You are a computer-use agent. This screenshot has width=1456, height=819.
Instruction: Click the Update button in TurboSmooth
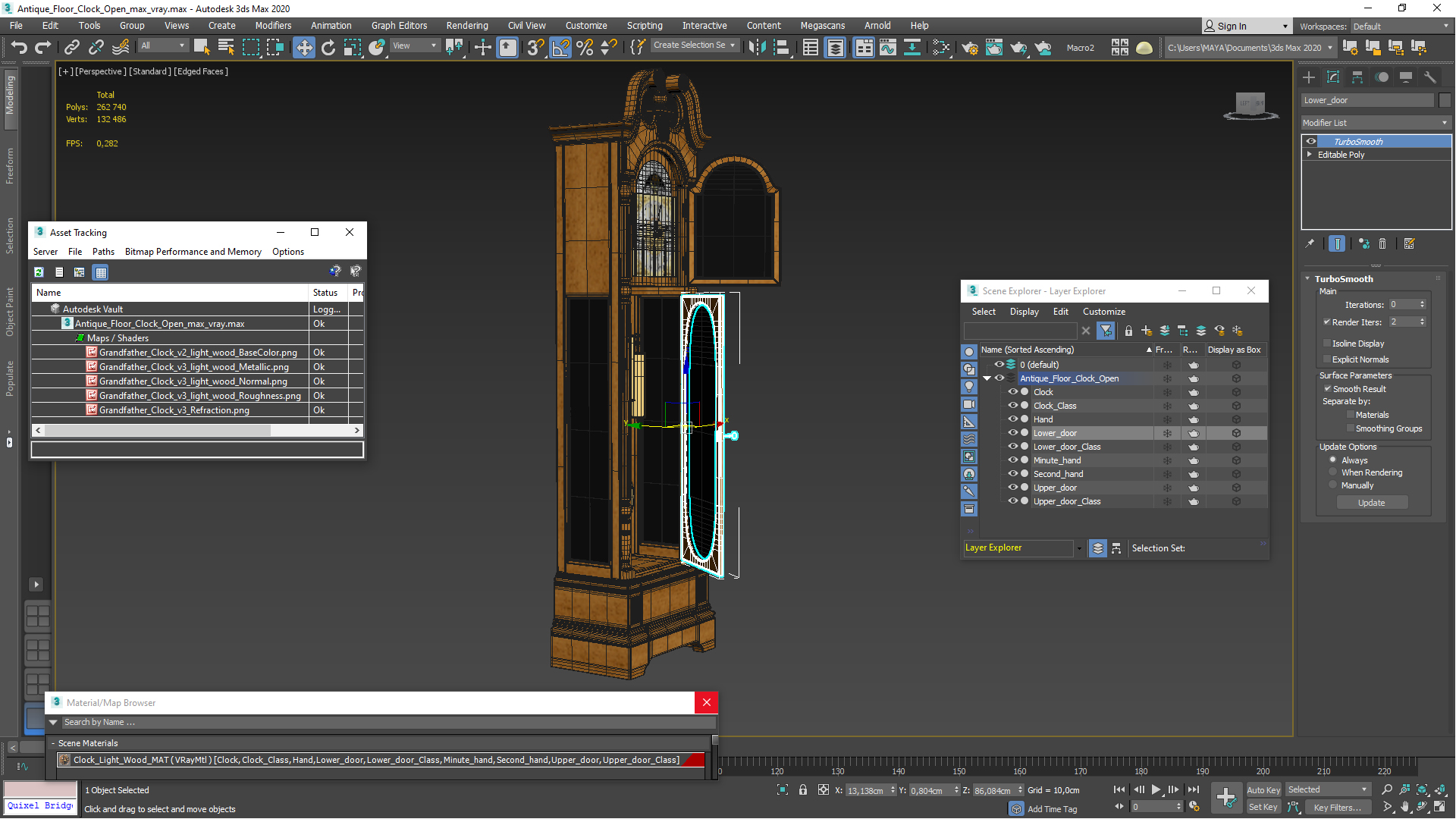point(1371,503)
